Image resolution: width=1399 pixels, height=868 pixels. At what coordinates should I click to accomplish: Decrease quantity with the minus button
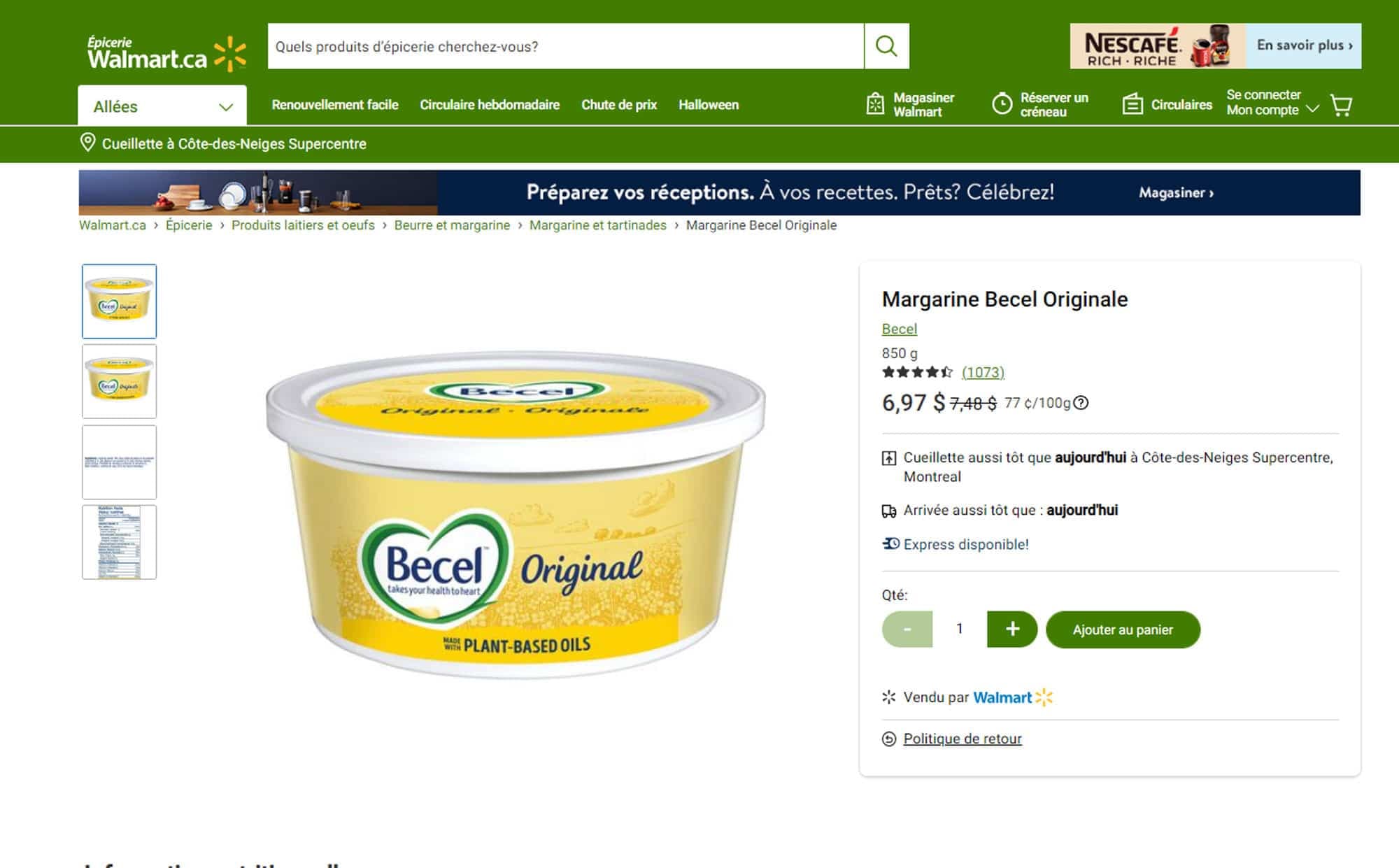tap(907, 629)
